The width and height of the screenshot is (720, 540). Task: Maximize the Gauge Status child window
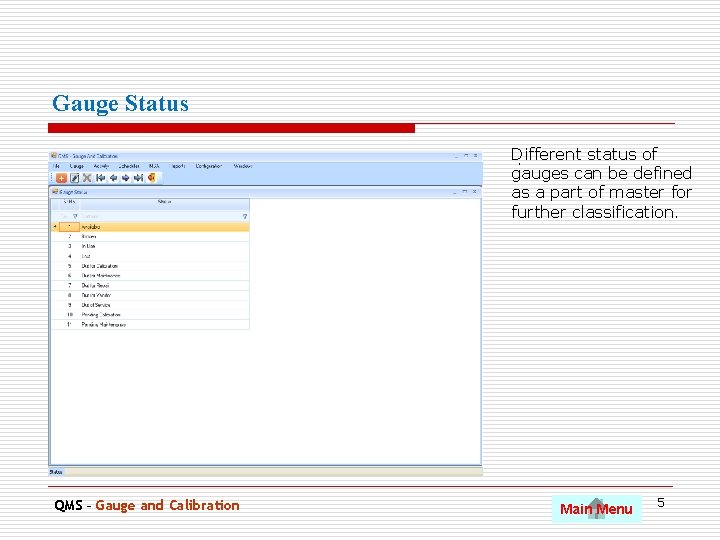coord(464,191)
